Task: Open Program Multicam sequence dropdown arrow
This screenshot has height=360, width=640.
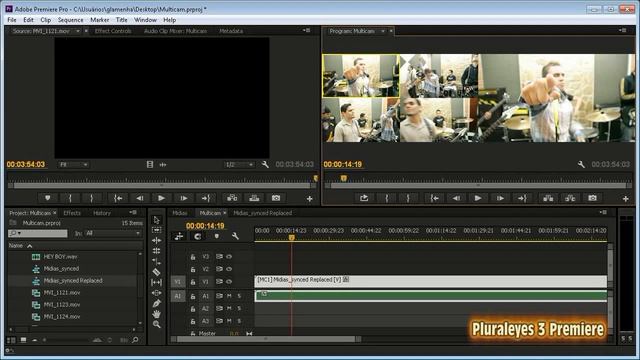Action: [x=383, y=31]
